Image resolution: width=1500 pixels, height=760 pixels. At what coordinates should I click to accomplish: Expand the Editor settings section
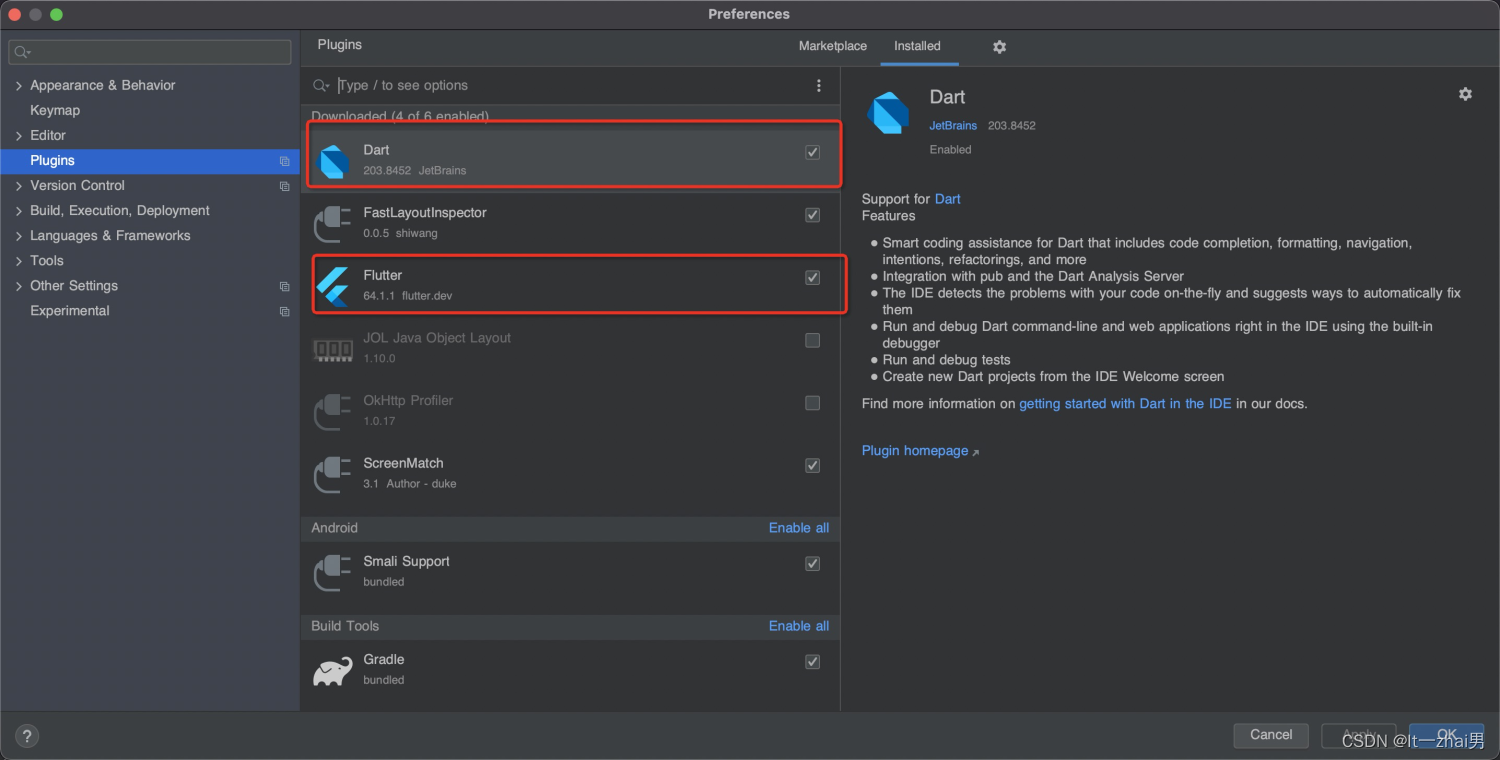(x=19, y=136)
